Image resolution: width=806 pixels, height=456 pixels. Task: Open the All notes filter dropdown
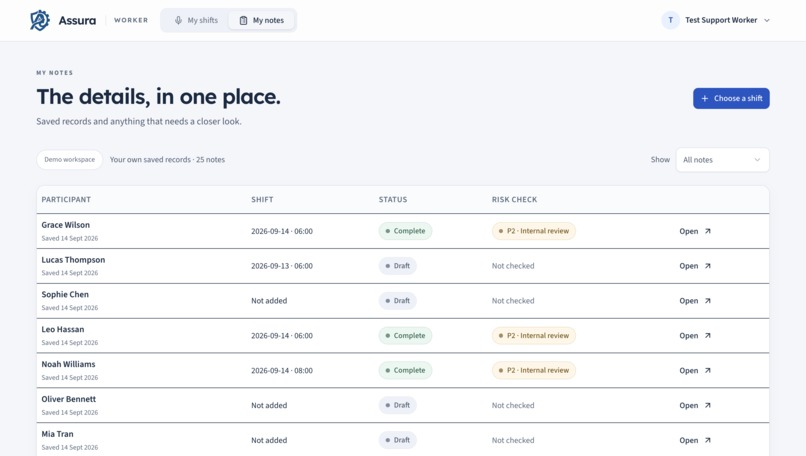(722, 160)
